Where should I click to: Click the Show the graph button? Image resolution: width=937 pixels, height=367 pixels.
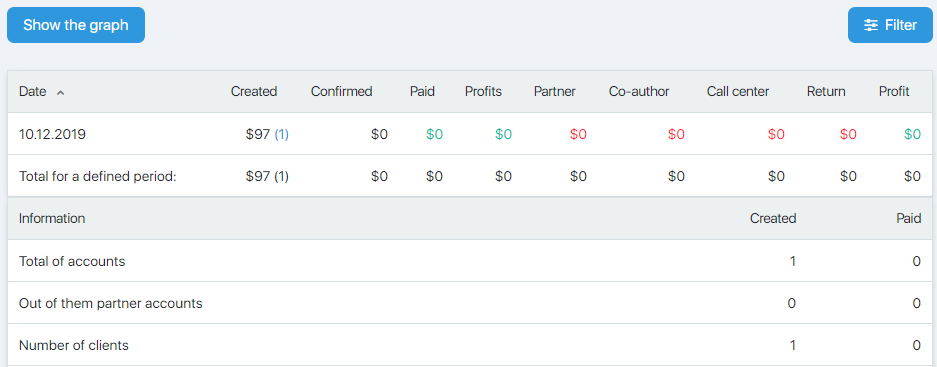pos(76,25)
